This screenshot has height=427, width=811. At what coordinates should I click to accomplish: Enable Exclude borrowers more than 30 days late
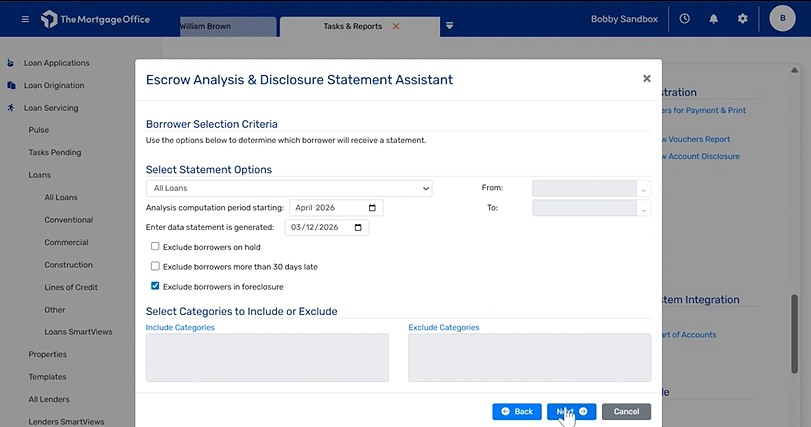(155, 266)
